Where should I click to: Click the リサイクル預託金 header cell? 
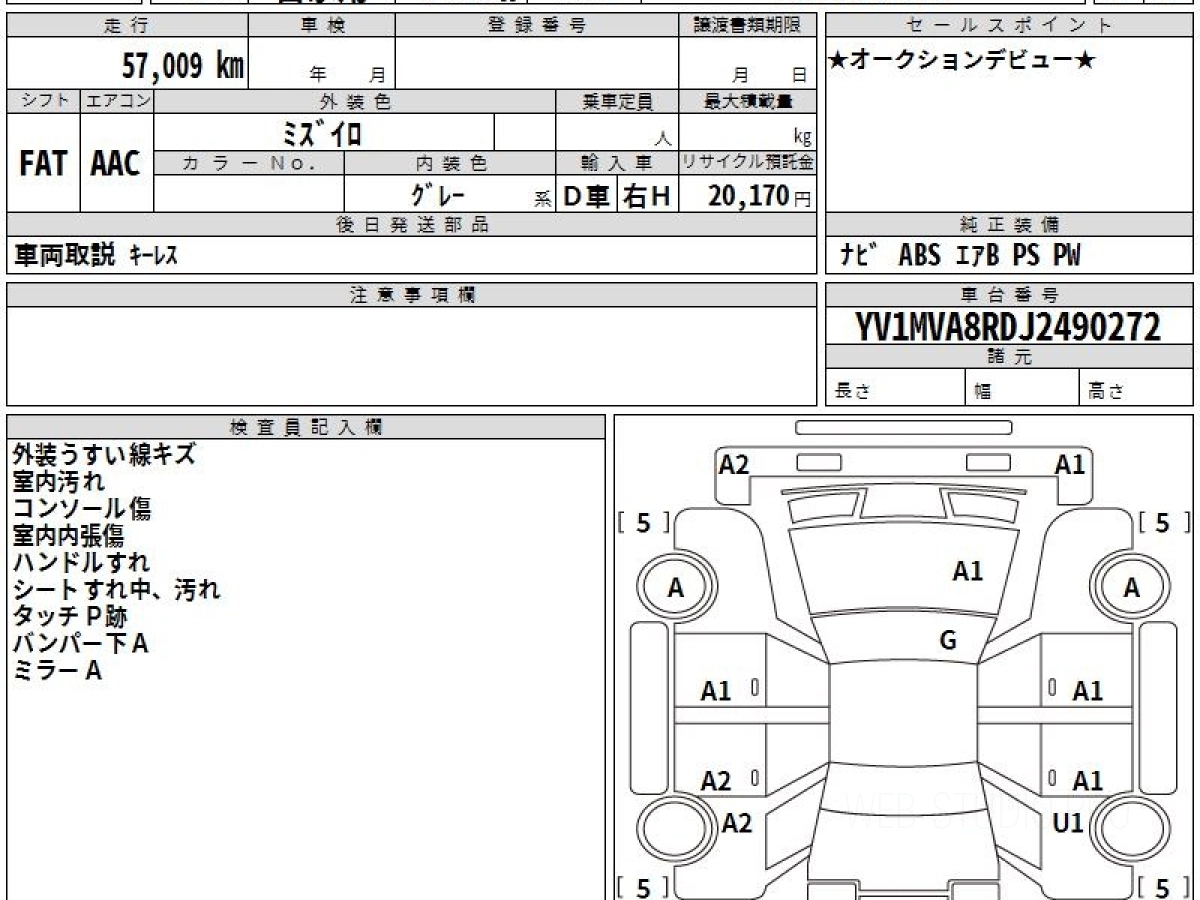748,163
